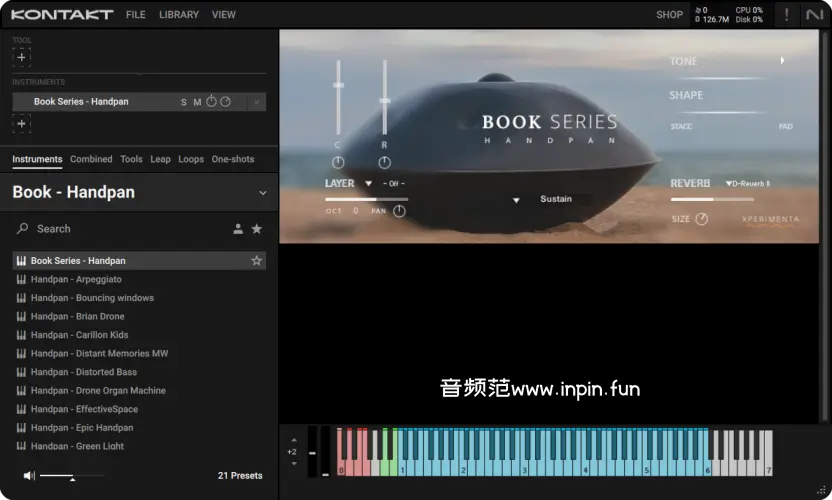
Task: Remove the Book Series - Handpan instrument slot
Action: click(x=257, y=102)
